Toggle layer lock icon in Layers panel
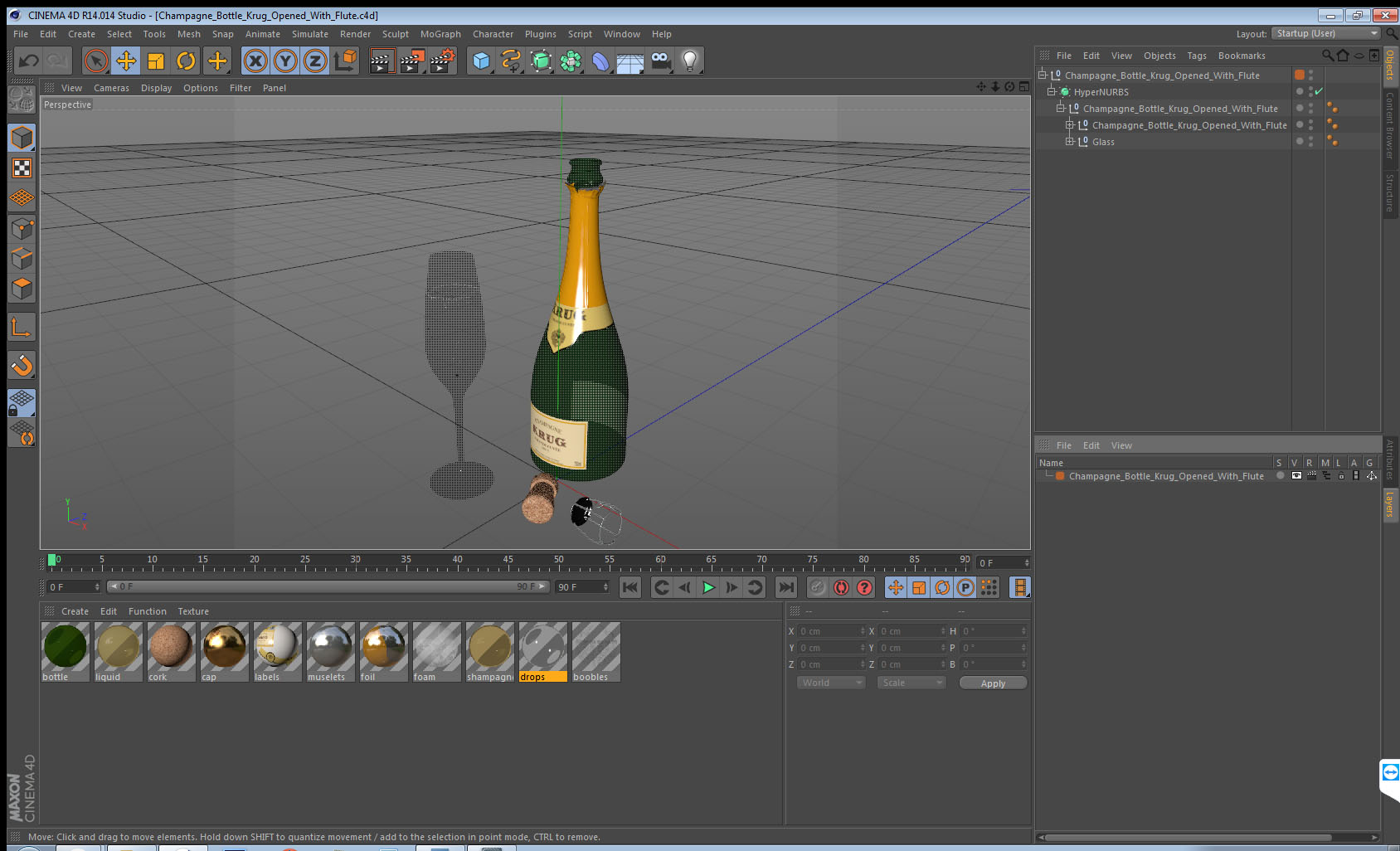The image size is (1400, 851). point(1341,476)
